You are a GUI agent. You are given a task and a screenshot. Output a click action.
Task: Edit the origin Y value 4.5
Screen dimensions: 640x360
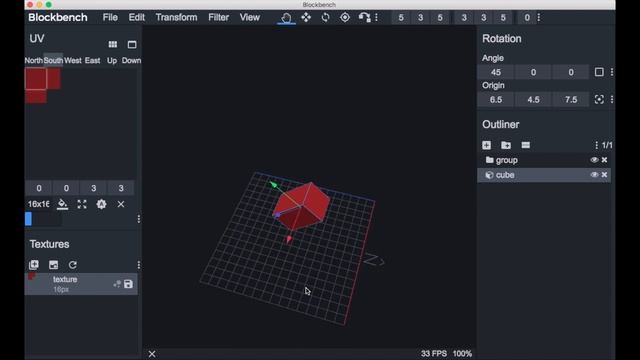533,100
